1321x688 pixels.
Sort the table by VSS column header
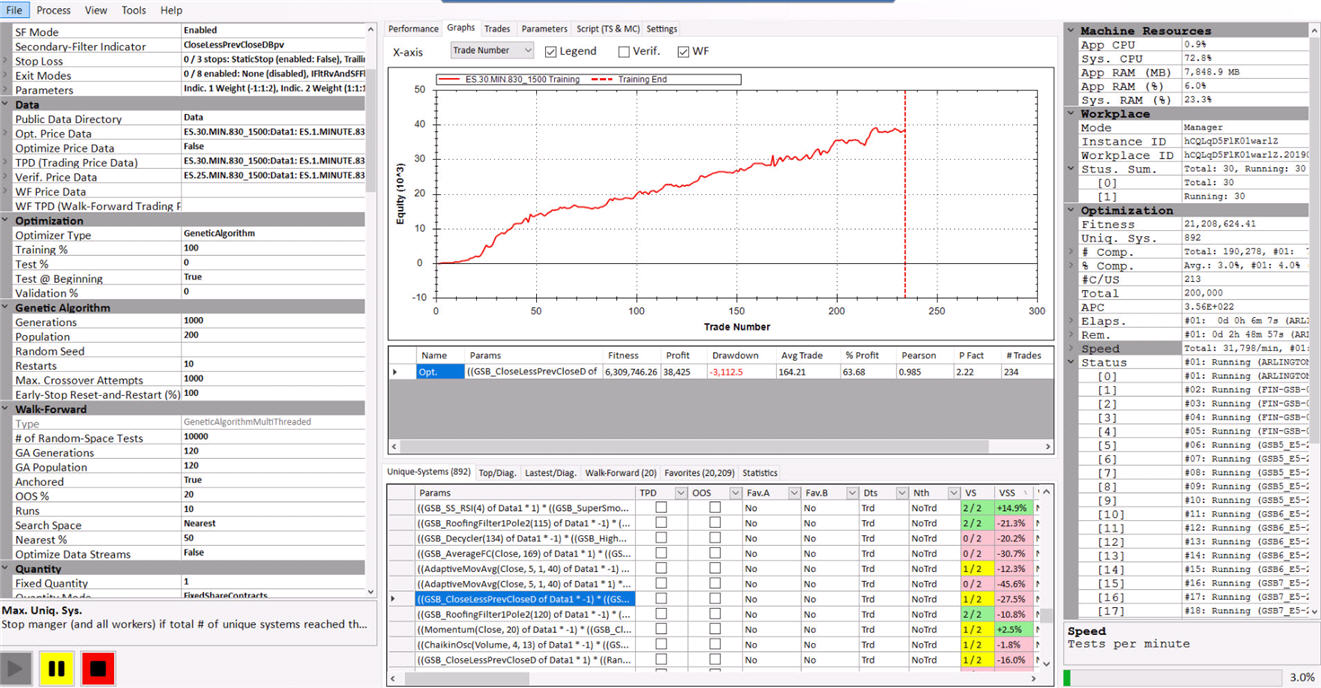(1007, 493)
